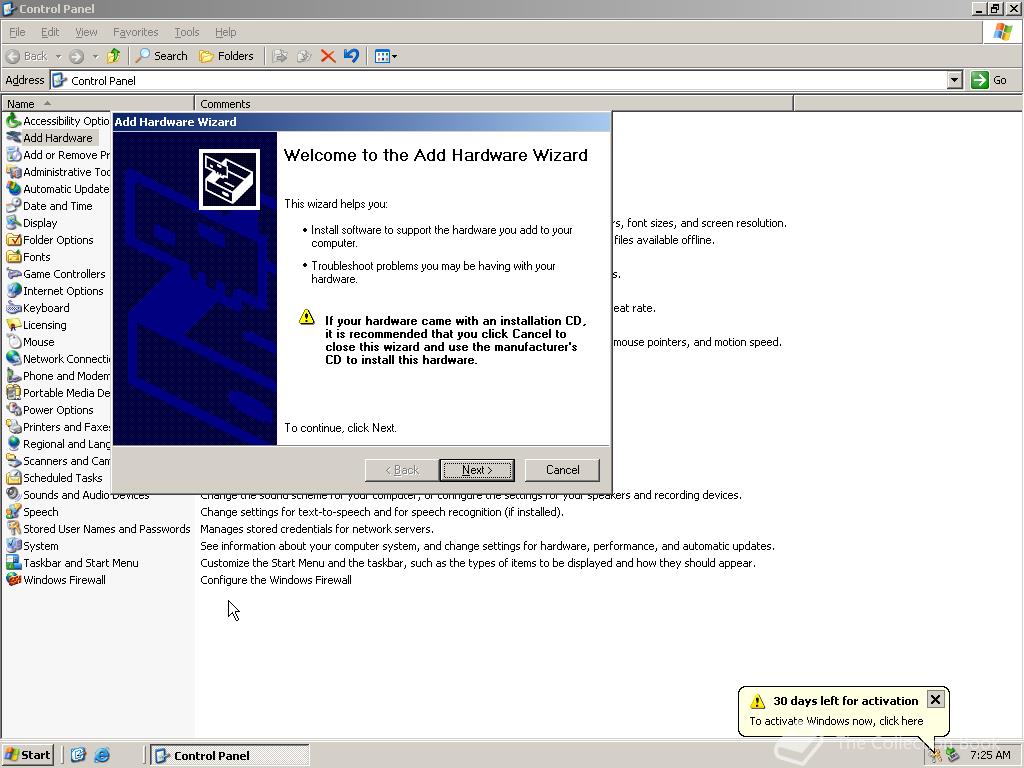Click the system tray clock 7:25 AM
Screen dimensions: 1024x768
pyautogui.click(x=990, y=755)
